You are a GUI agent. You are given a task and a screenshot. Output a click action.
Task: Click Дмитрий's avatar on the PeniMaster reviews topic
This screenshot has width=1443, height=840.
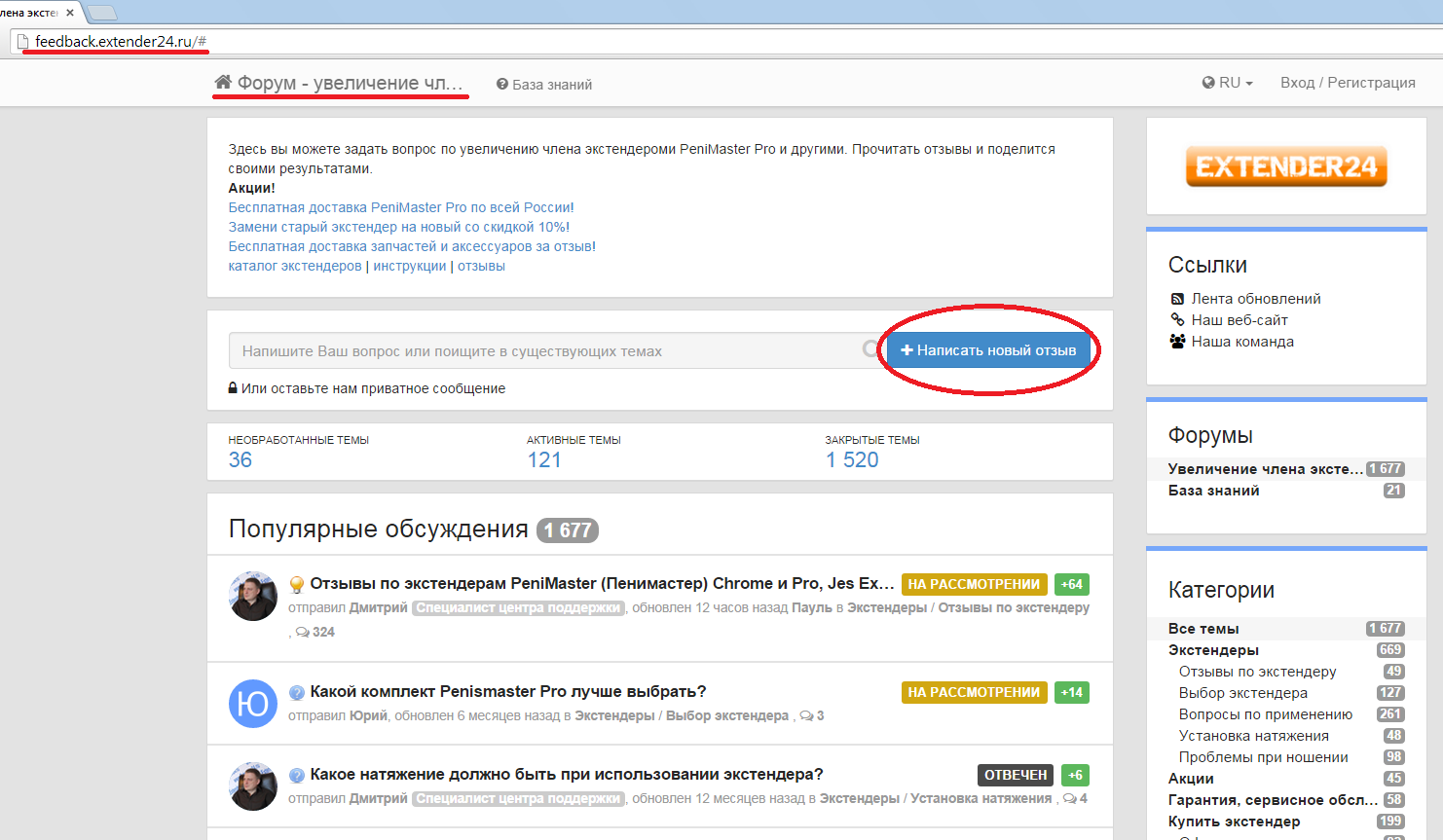(253, 596)
